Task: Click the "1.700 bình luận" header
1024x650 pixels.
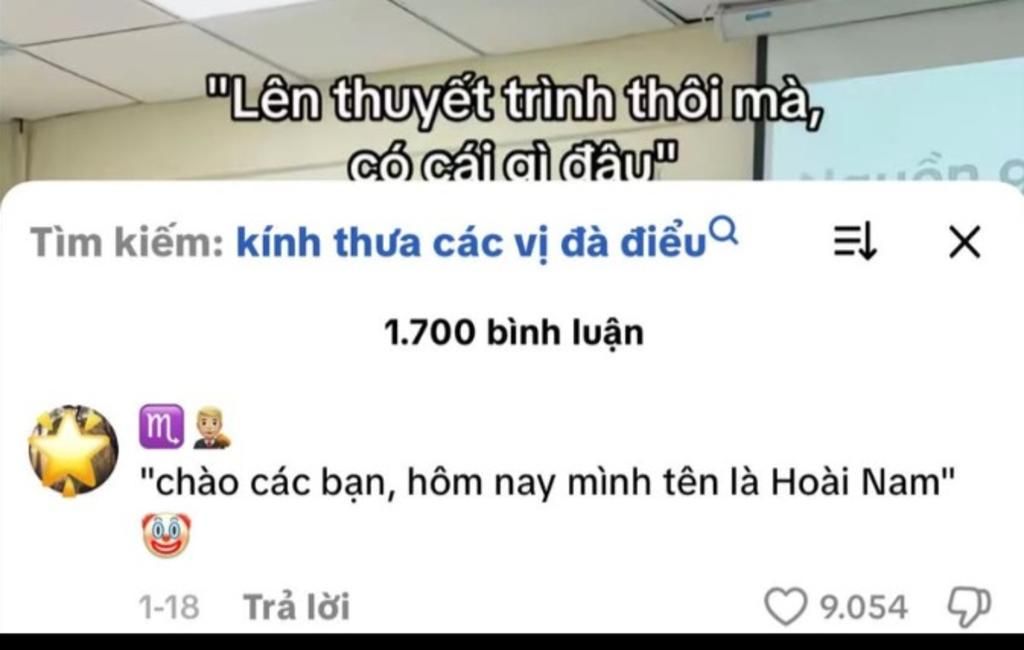Action: (x=514, y=333)
